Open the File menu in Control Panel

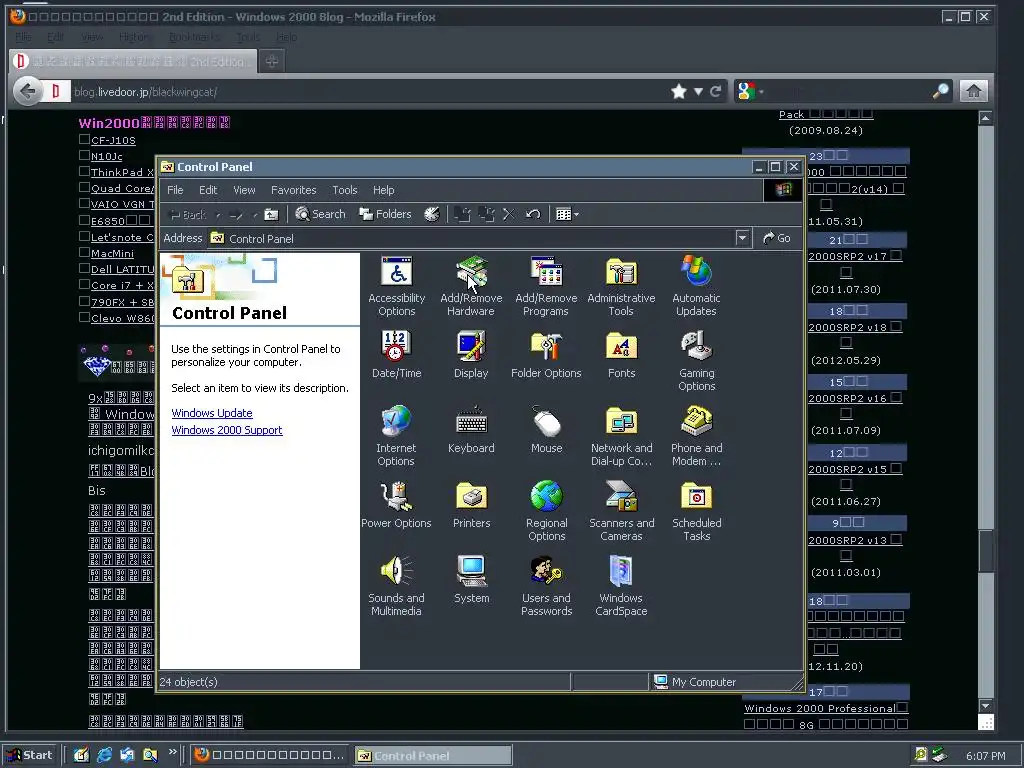tap(175, 190)
